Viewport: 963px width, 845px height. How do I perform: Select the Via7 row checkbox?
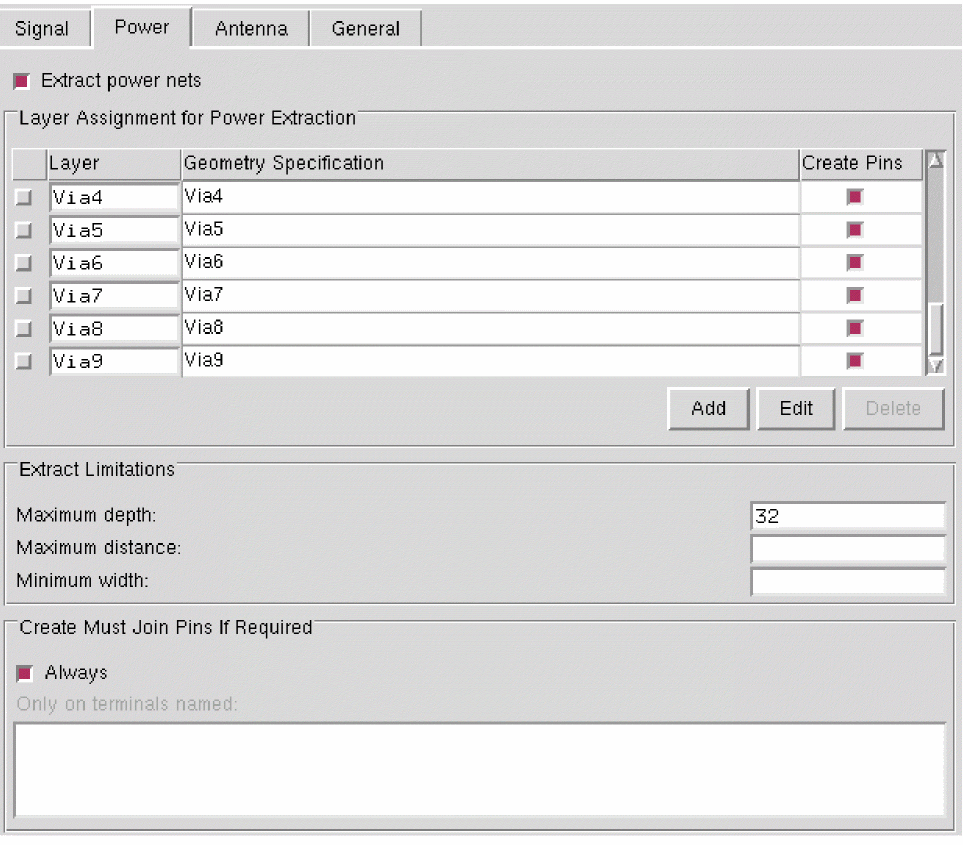coord(25,296)
